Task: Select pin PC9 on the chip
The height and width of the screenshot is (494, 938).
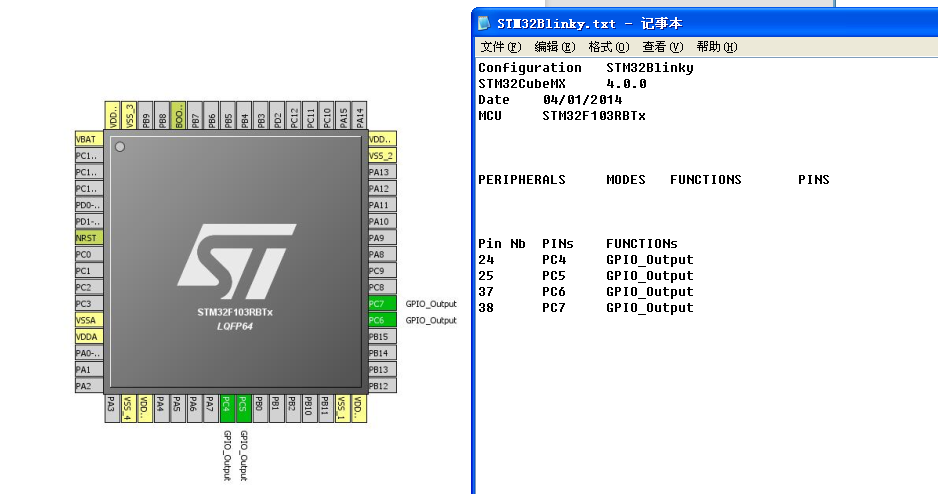Action: click(x=382, y=271)
